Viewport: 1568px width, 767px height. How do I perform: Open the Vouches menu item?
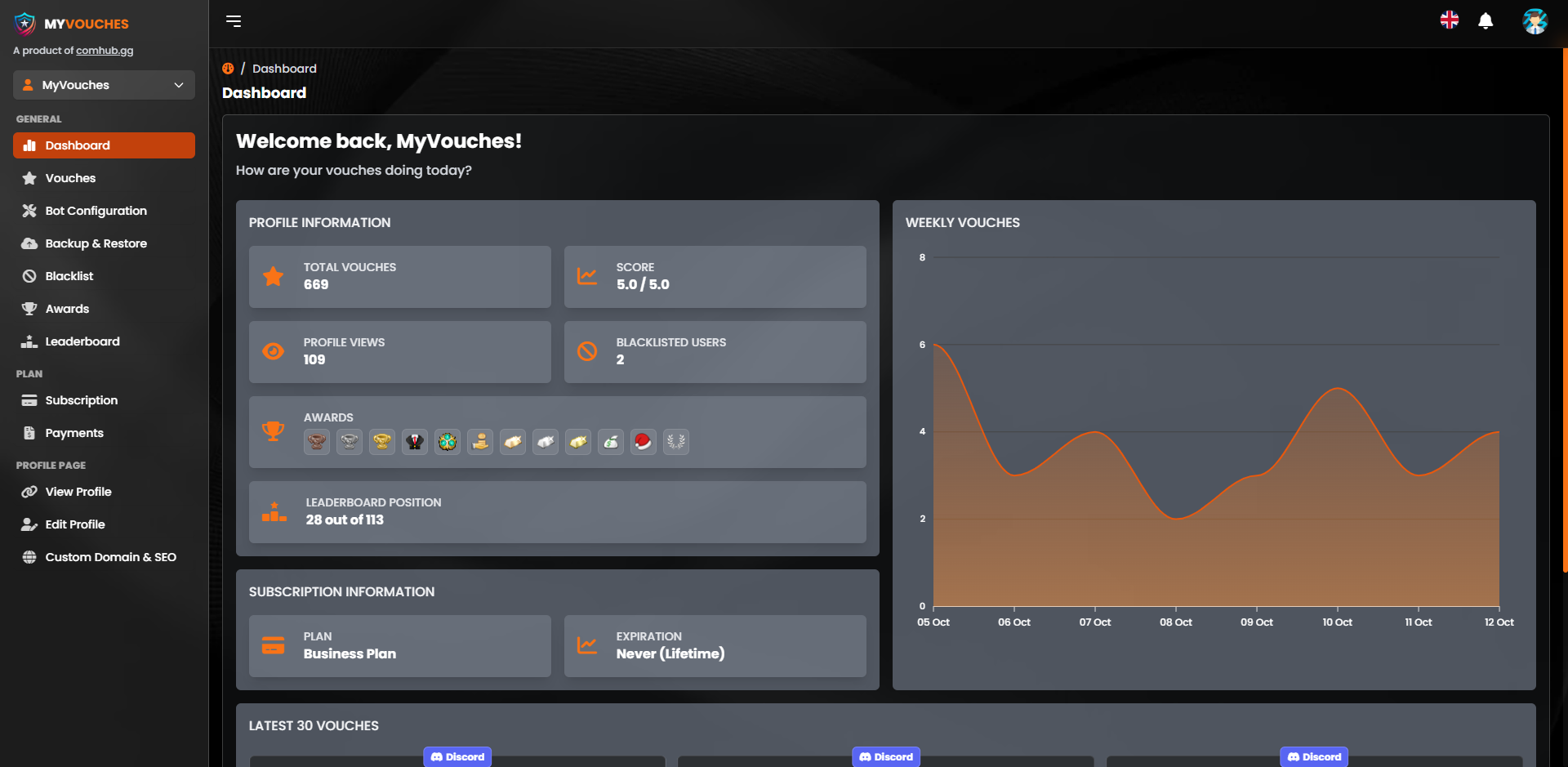pyautogui.click(x=70, y=178)
